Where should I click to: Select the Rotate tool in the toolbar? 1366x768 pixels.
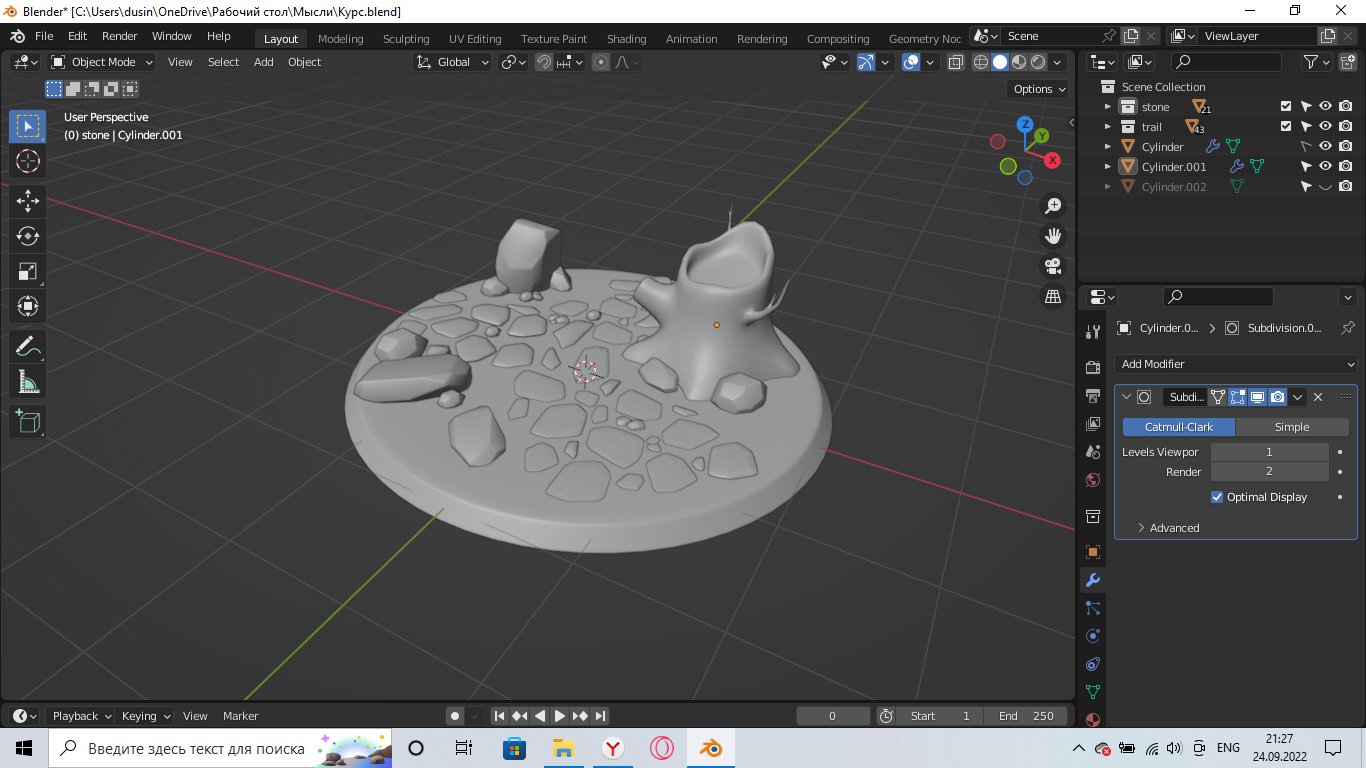coord(27,236)
